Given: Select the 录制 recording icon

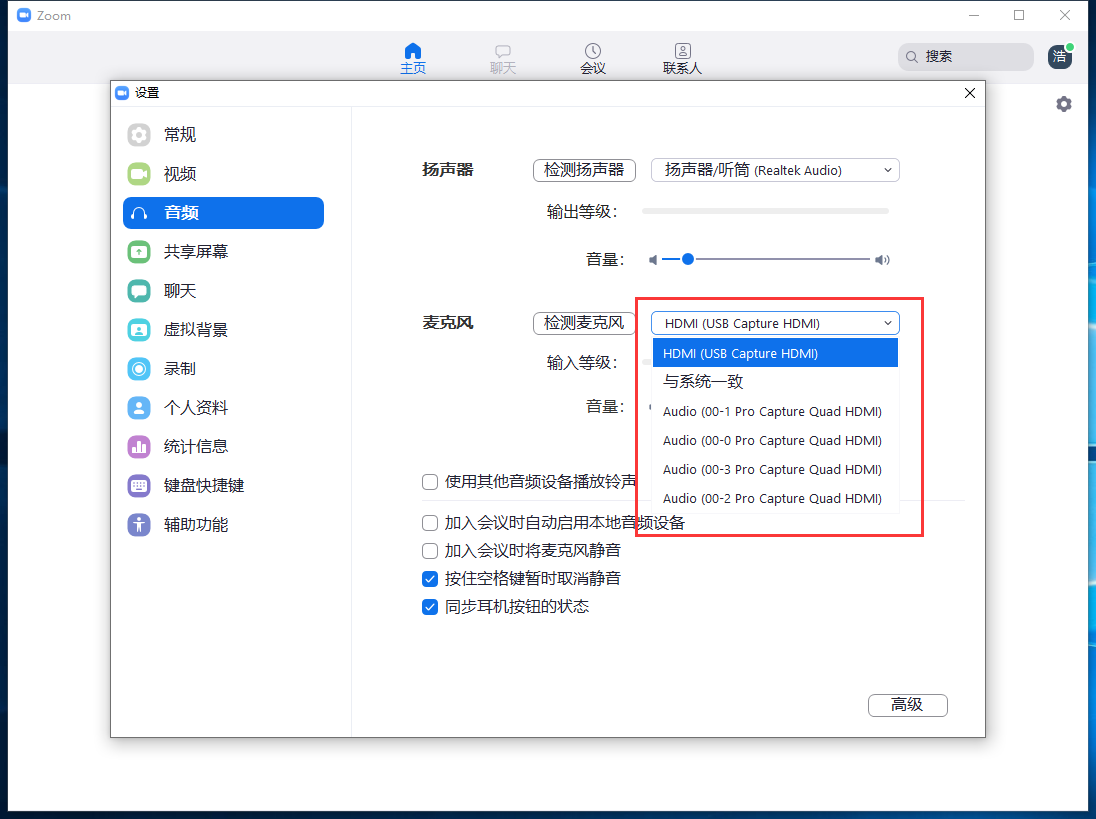Looking at the screenshot, I should pyautogui.click(x=139, y=368).
